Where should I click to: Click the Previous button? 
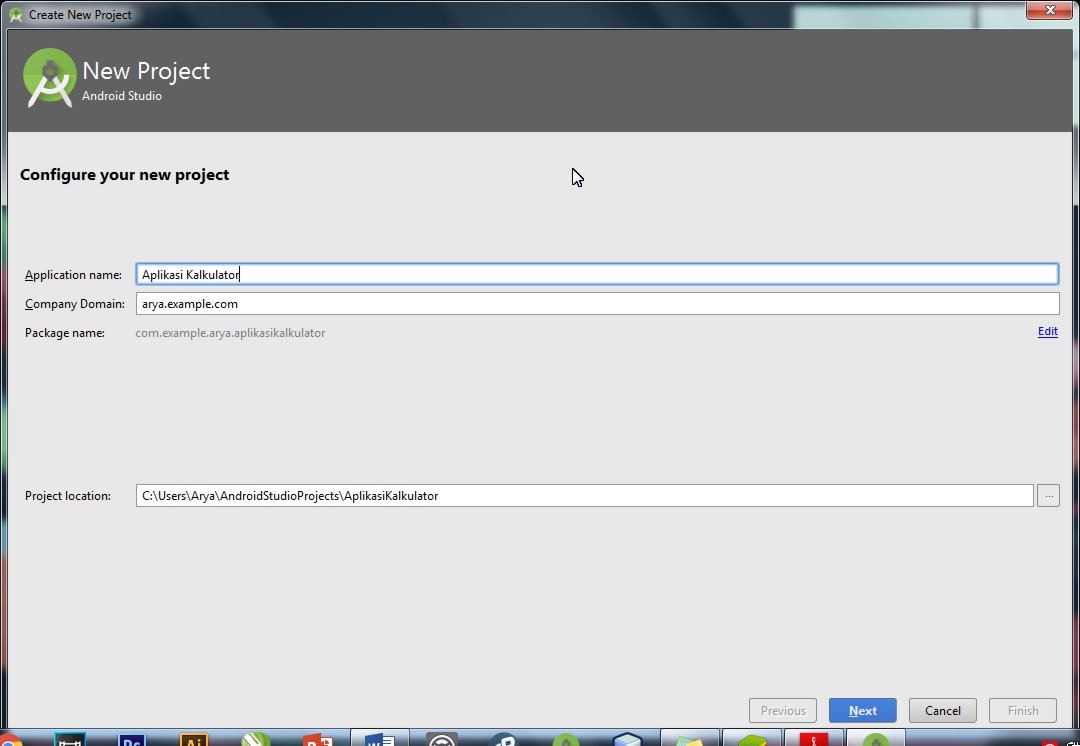coord(782,710)
